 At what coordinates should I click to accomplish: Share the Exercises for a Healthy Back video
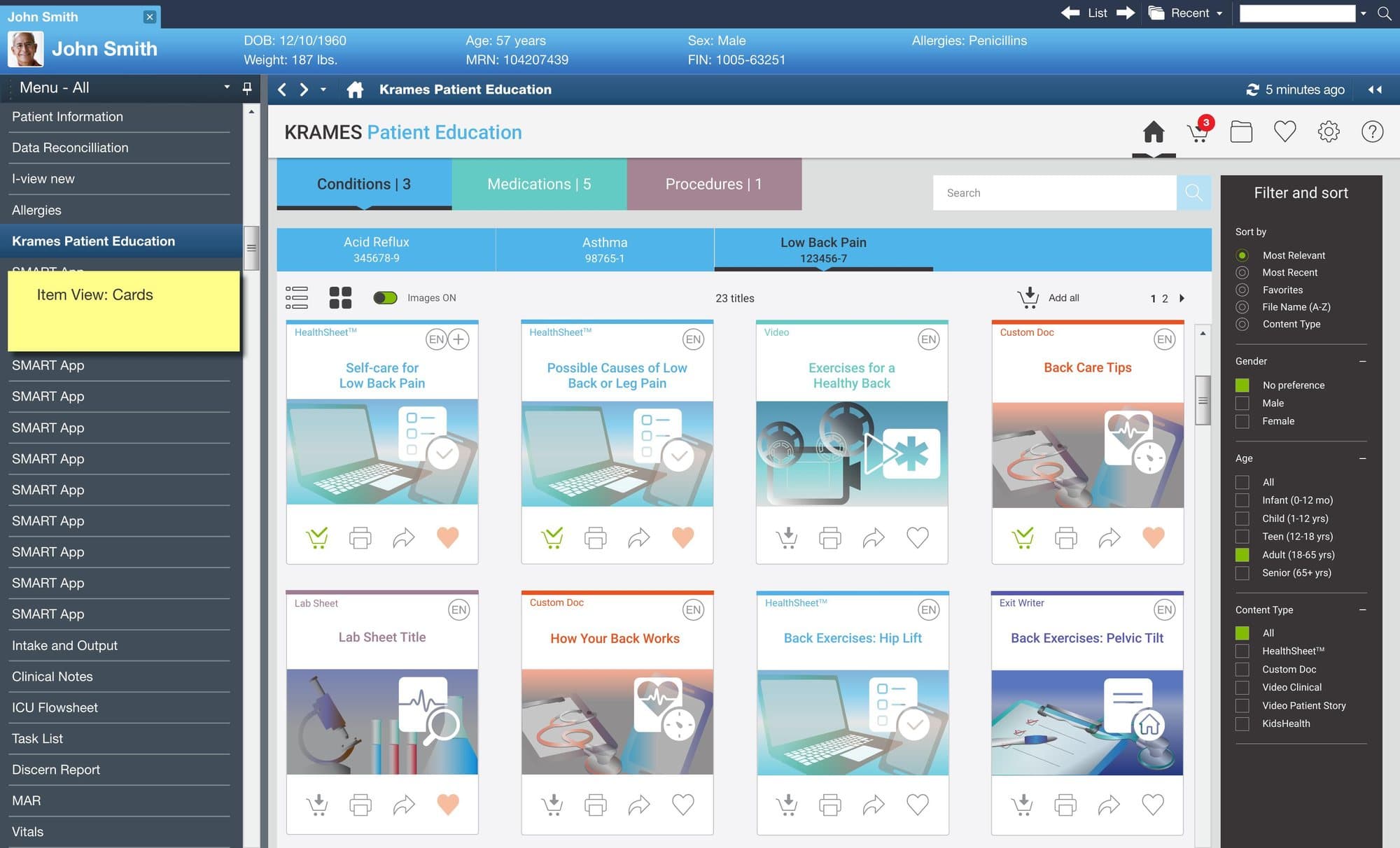pos(873,537)
